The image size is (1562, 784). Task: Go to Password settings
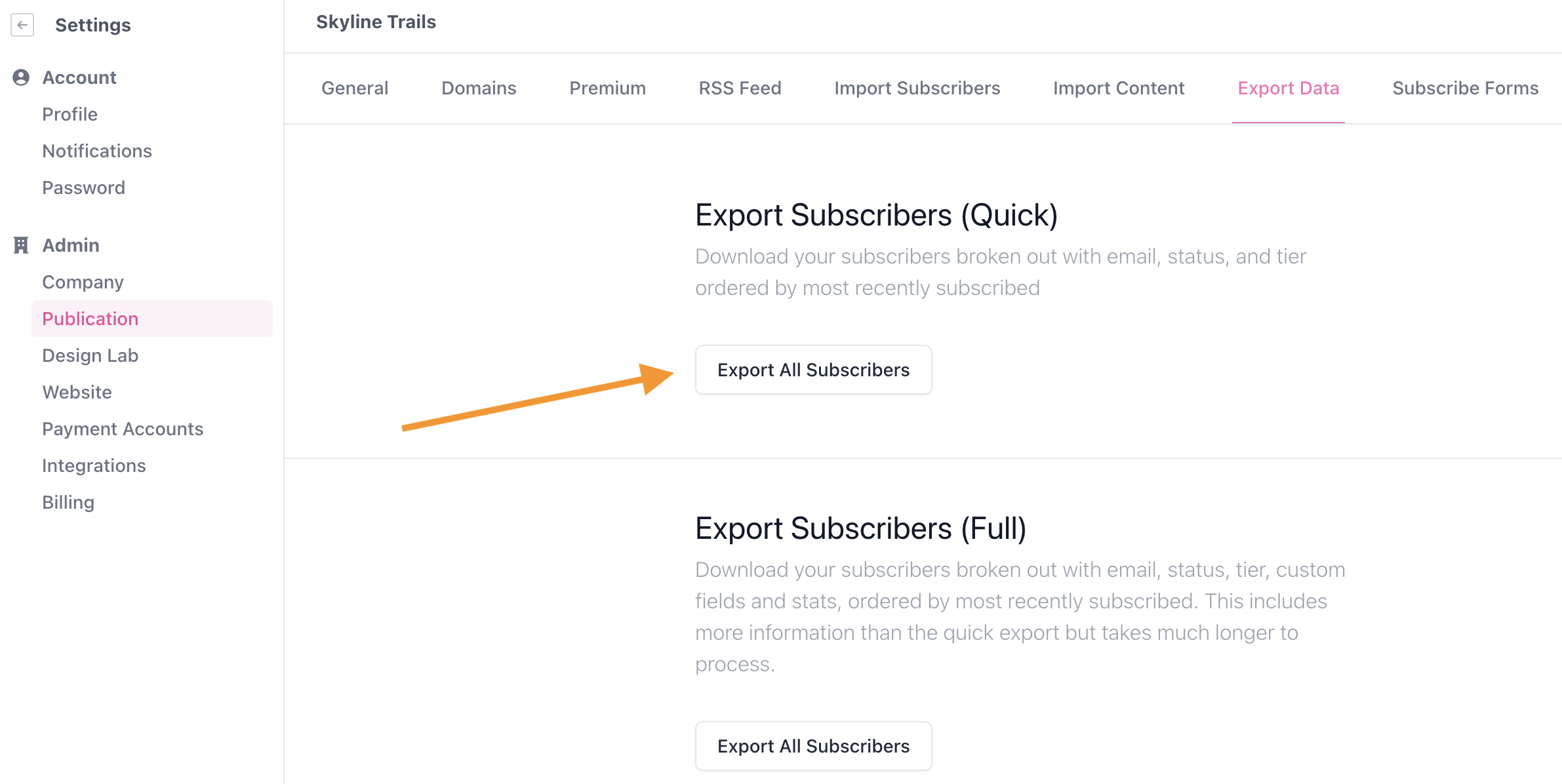83,187
